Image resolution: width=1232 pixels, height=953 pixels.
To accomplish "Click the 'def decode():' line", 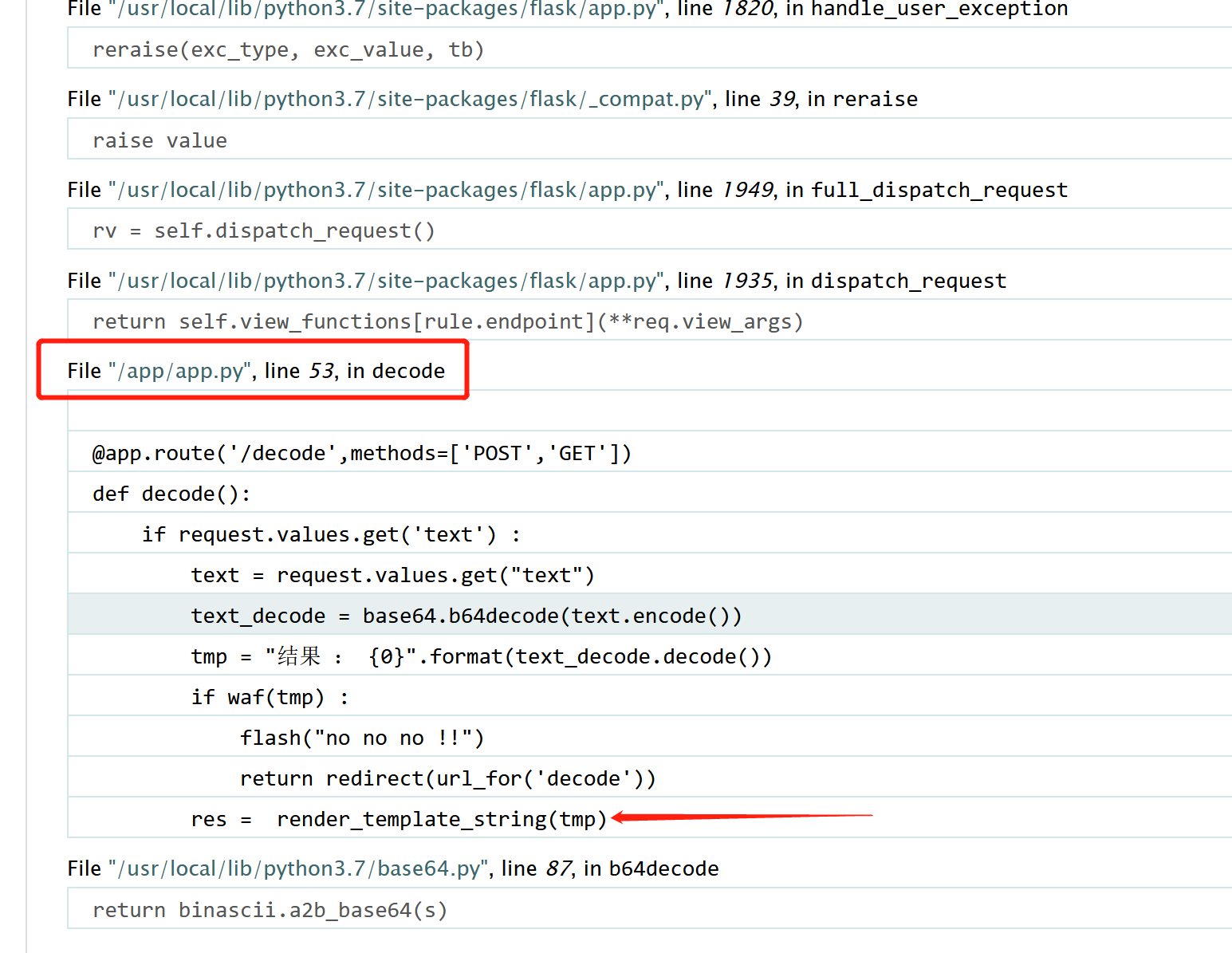I will (650, 494).
